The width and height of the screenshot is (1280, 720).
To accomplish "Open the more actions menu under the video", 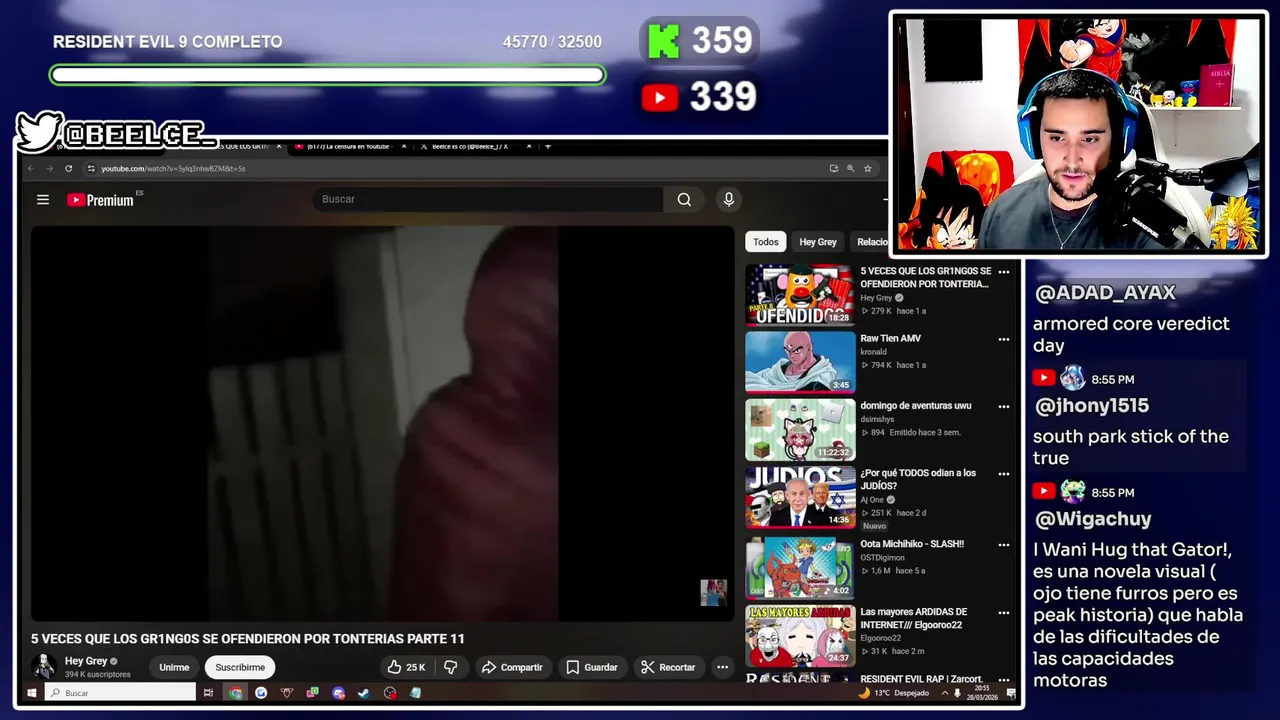I will click(x=722, y=667).
